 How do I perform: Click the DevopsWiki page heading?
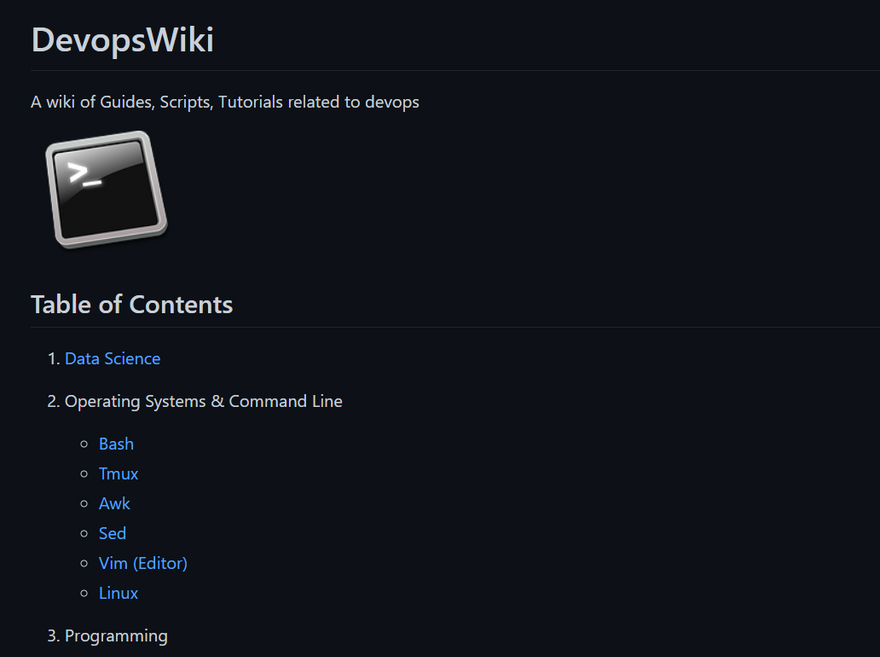122,40
